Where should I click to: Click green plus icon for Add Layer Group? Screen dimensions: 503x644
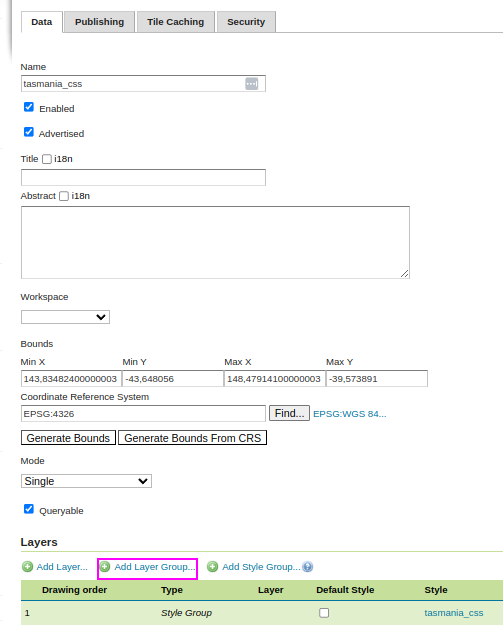click(x=105, y=567)
